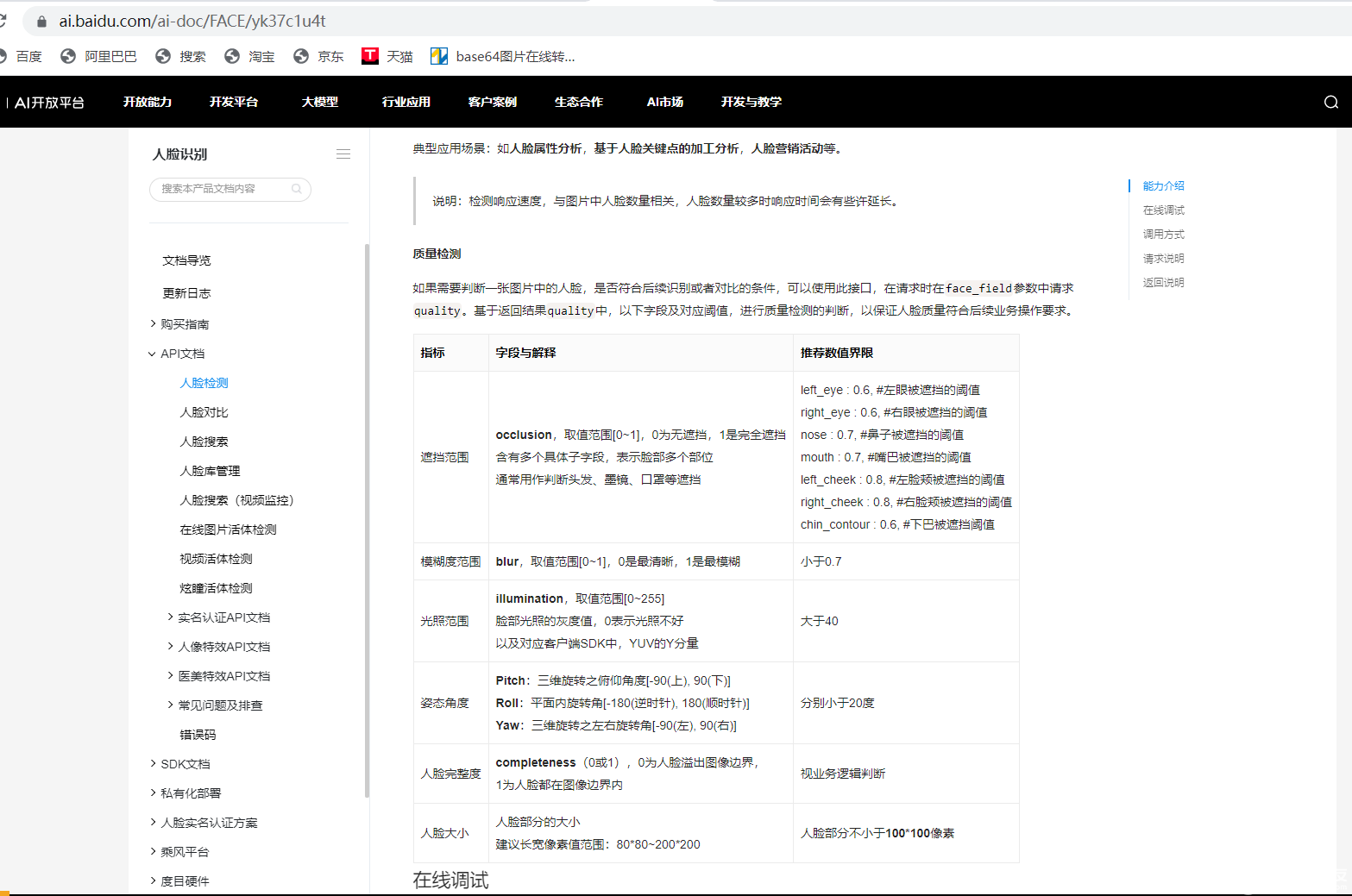
Task: Click the 视业务逻辑判断 cell
Action: pos(906,774)
